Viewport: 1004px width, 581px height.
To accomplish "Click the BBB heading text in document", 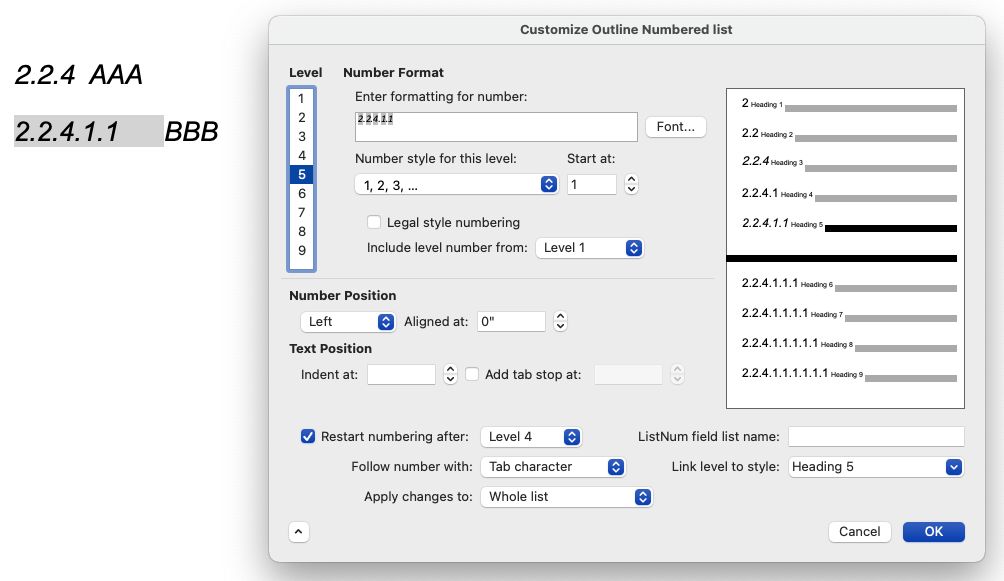I will point(191,132).
